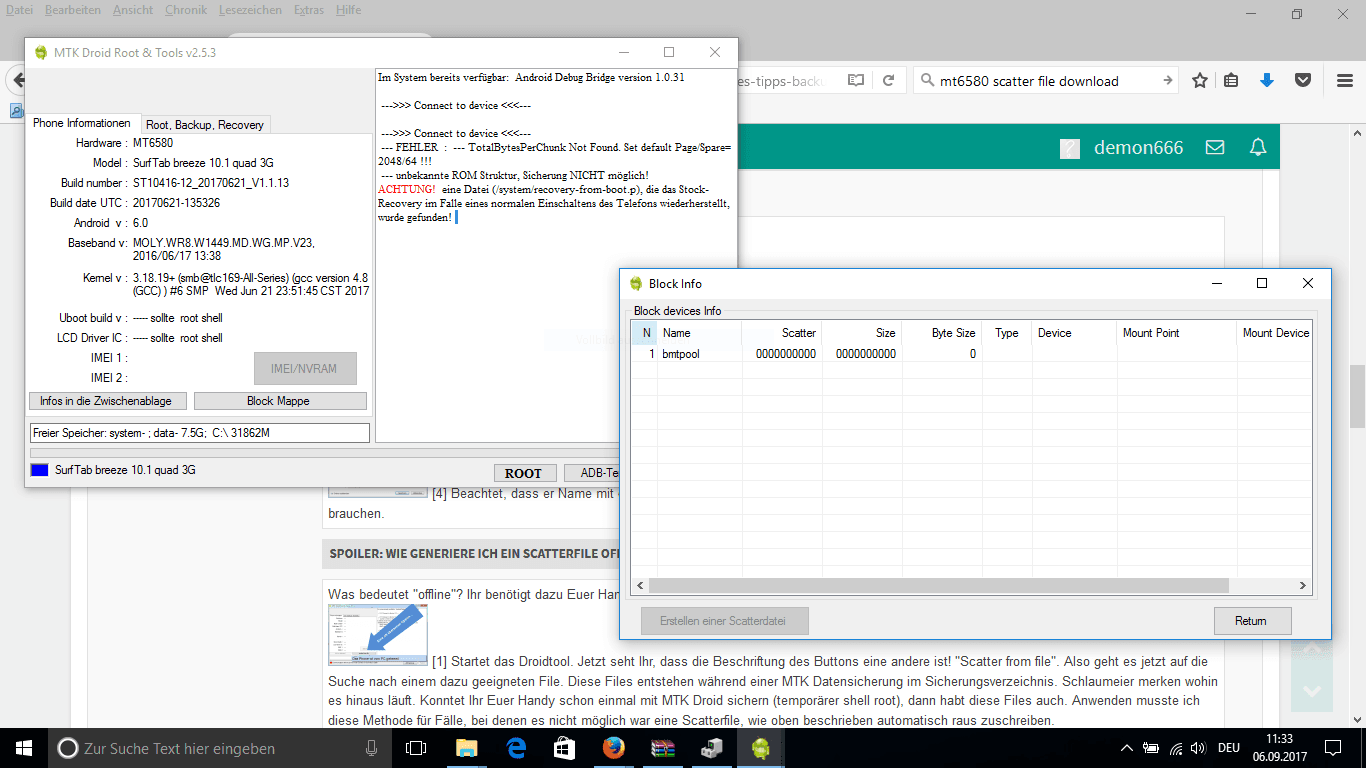
Task: Click the Device column header
Action: coord(1074,333)
